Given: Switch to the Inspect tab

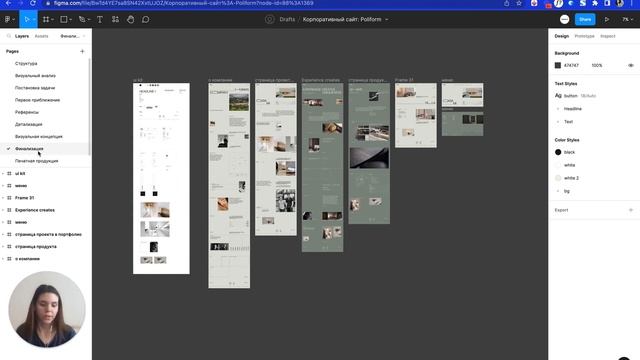Looking at the screenshot, I should click(x=608, y=36).
